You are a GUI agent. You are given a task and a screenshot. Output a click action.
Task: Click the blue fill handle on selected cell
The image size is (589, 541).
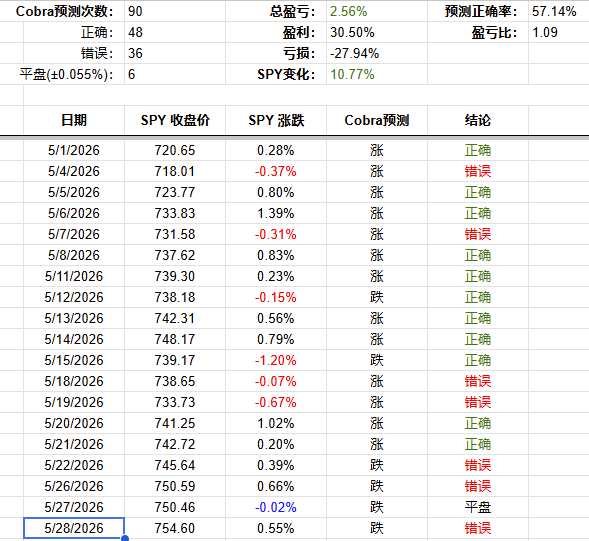coord(125,538)
